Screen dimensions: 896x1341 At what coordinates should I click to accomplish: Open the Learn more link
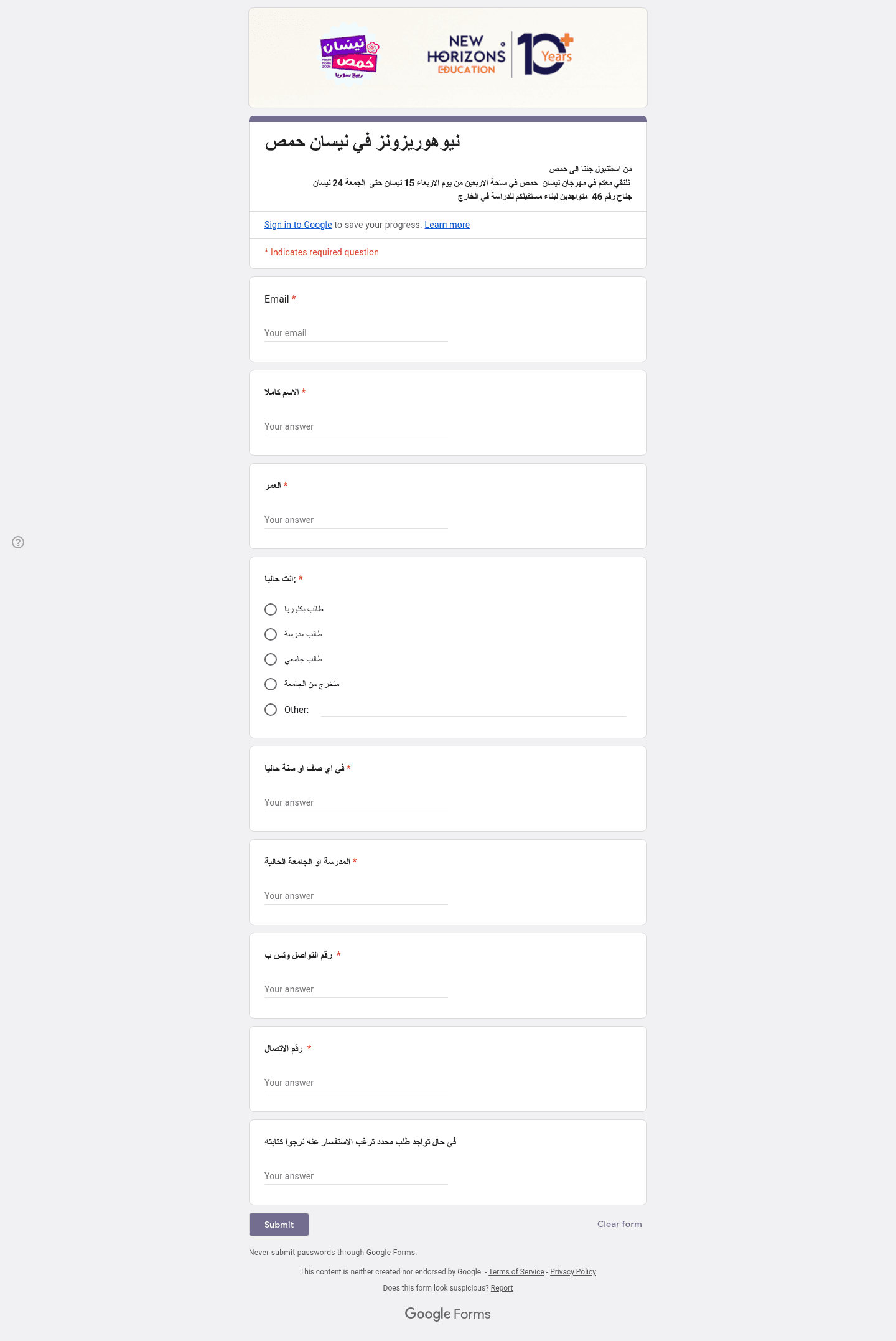click(x=447, y=225)
